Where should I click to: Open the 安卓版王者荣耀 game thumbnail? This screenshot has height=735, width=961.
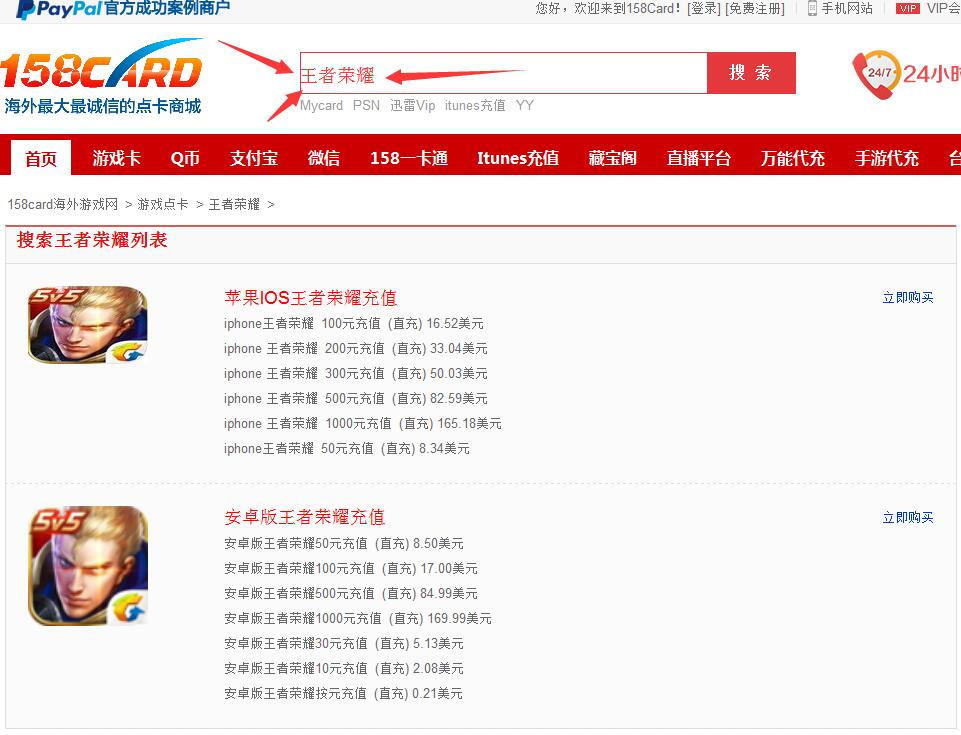pyautogui.click(x=88, y=565)
